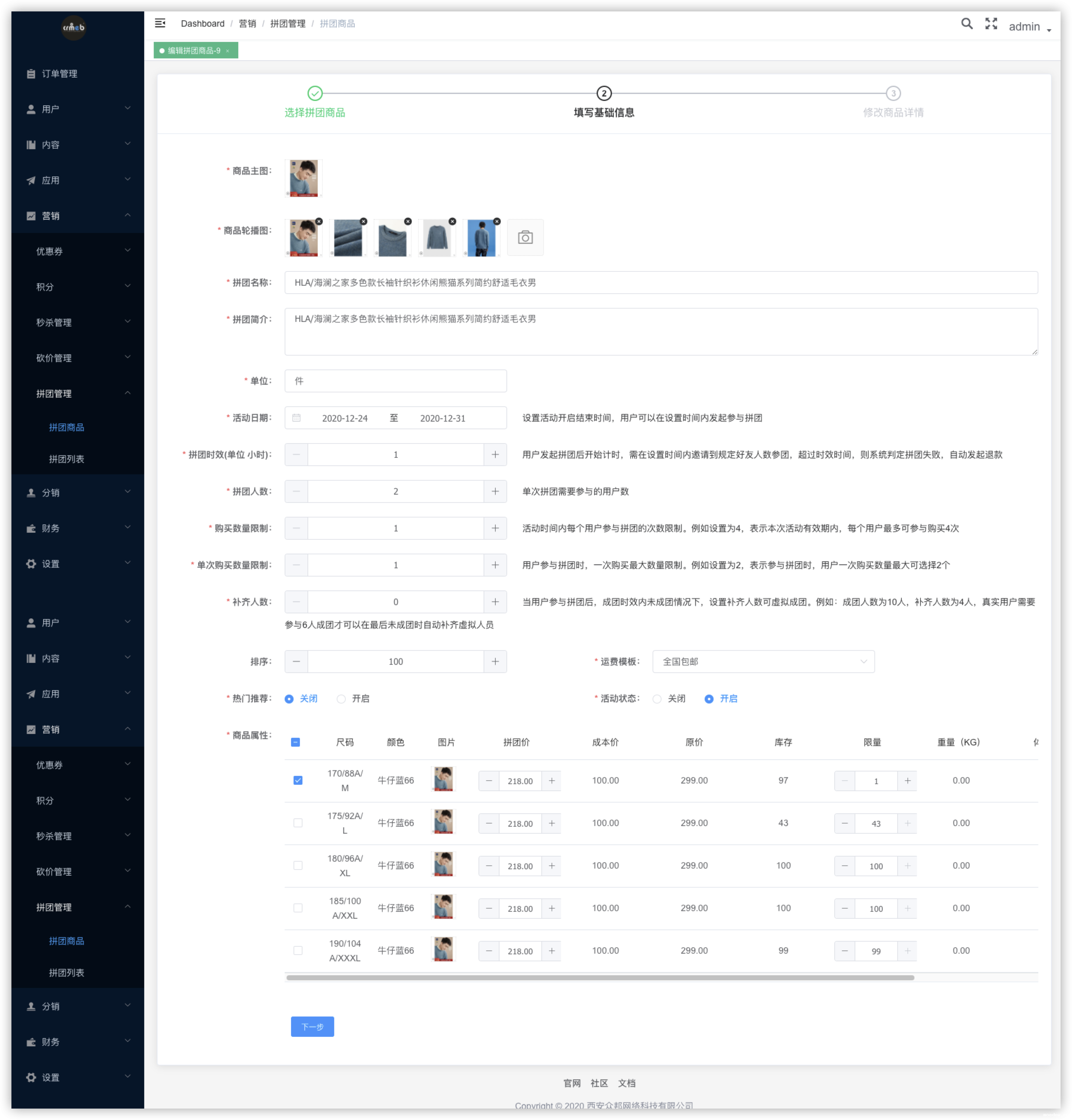Select 开启 radio for 热门推荐
The height and width of the screenshot is (1120, 1072).
pos(341,699)
